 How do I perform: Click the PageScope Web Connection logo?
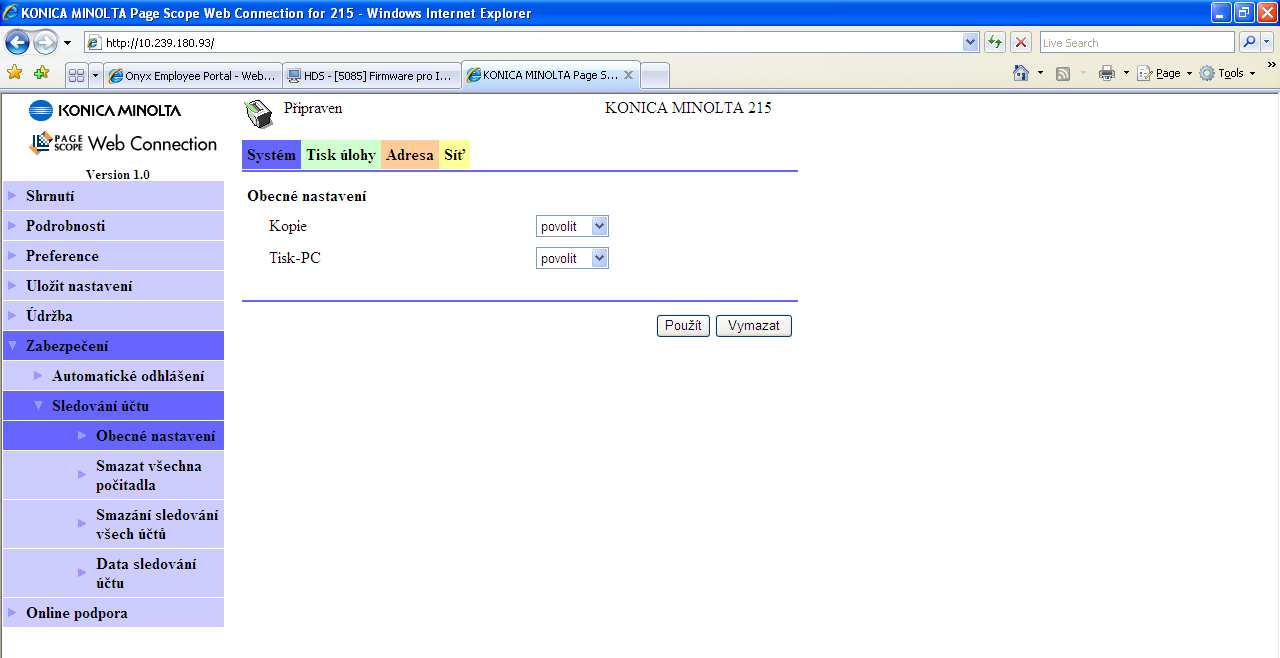coord(123,143)
